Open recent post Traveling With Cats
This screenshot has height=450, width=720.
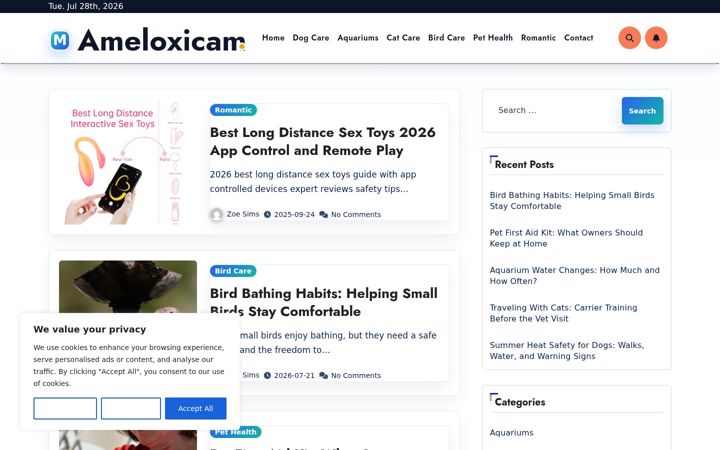pos(563,313)
